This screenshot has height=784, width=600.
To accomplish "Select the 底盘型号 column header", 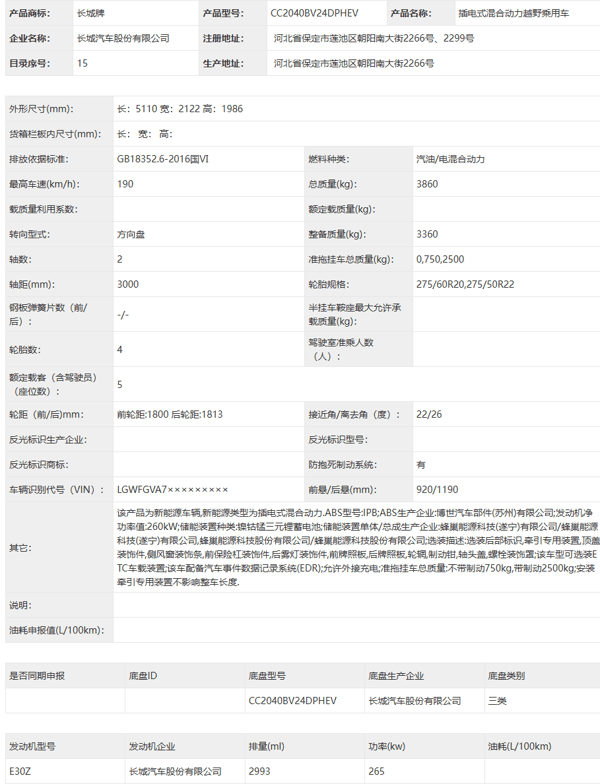I will 267,676.
